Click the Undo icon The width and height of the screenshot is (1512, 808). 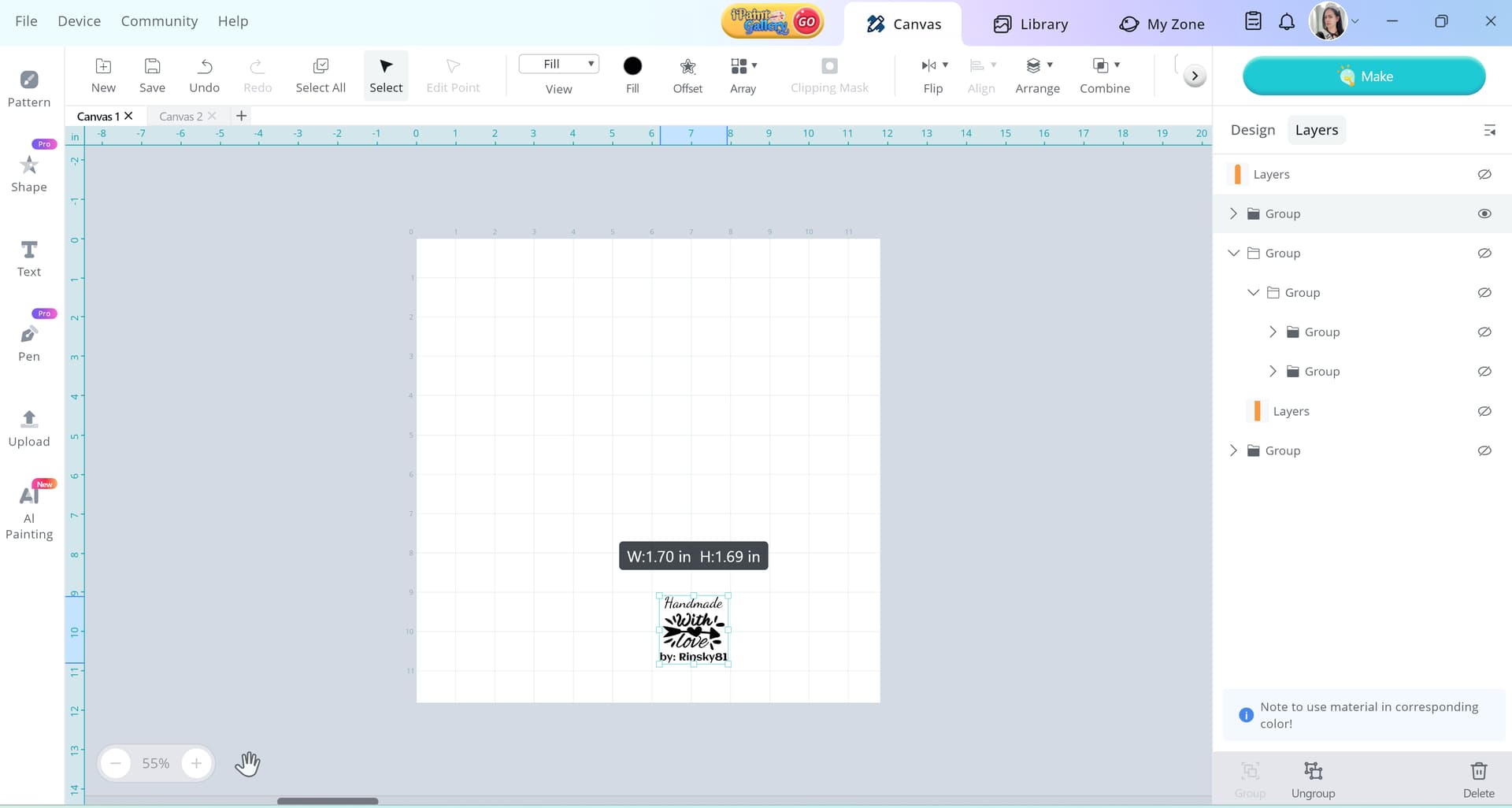[x=204, y=66]
